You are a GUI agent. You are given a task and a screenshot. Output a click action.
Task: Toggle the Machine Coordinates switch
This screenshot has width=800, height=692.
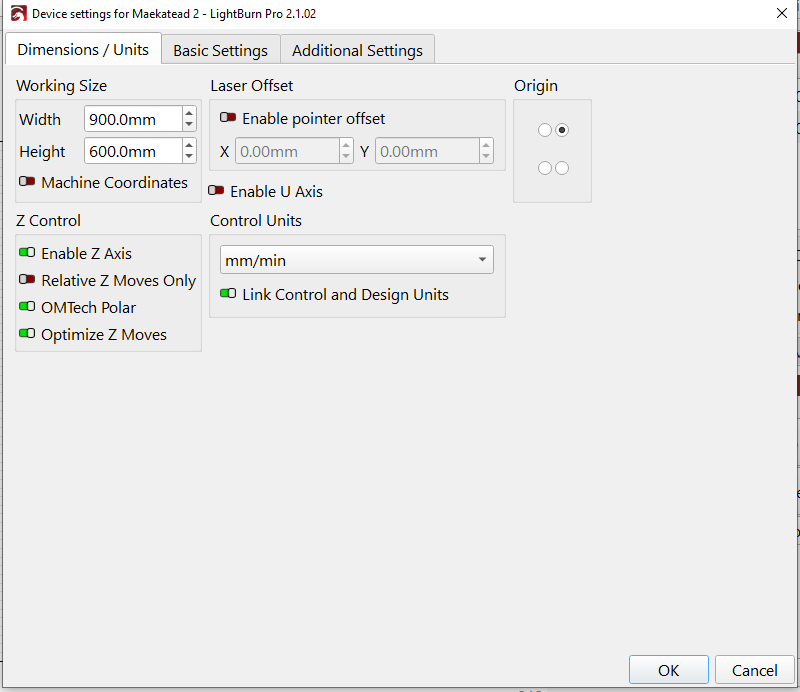[x=27, y=182]
